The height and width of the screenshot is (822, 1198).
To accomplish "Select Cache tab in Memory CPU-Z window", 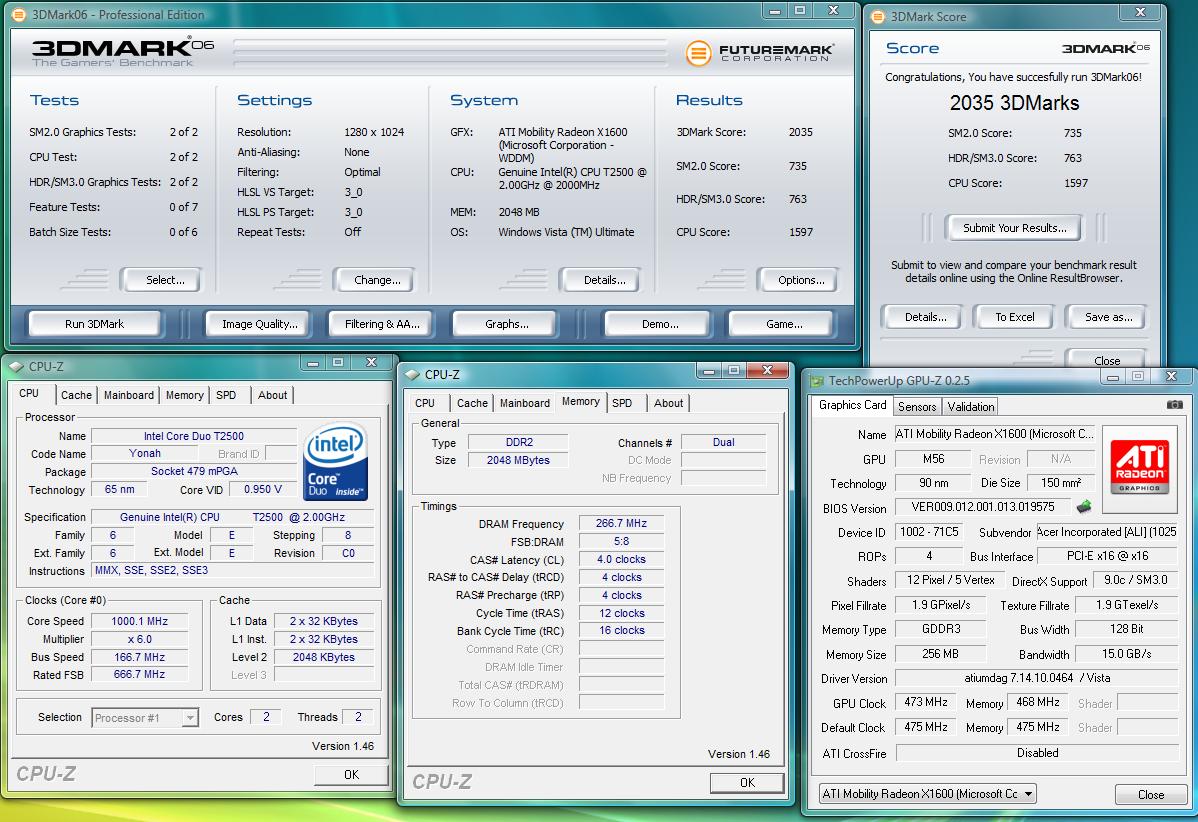I will pos(472,403).
